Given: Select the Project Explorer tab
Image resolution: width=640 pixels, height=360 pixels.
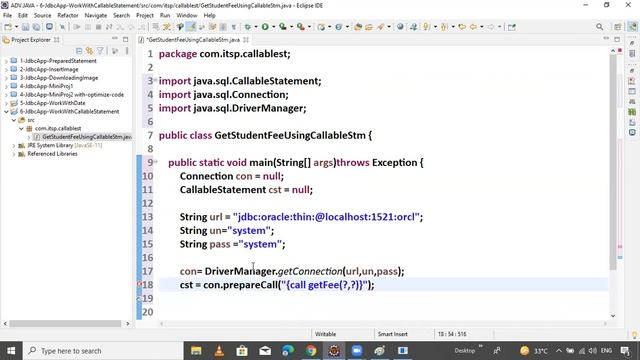Looking at the screenshot, I should [x=31, y=40].
